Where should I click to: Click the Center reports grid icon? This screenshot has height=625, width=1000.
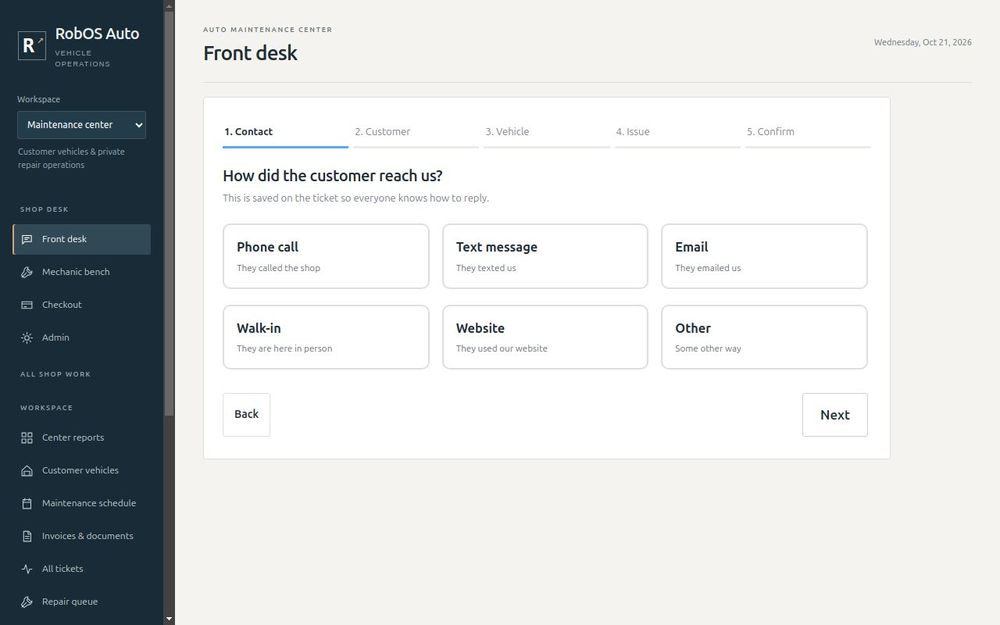[x=27, y=438]
